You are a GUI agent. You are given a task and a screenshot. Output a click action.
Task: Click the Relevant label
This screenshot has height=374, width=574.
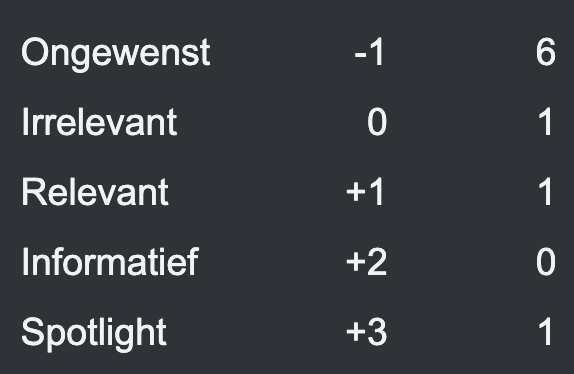(95, 192)
